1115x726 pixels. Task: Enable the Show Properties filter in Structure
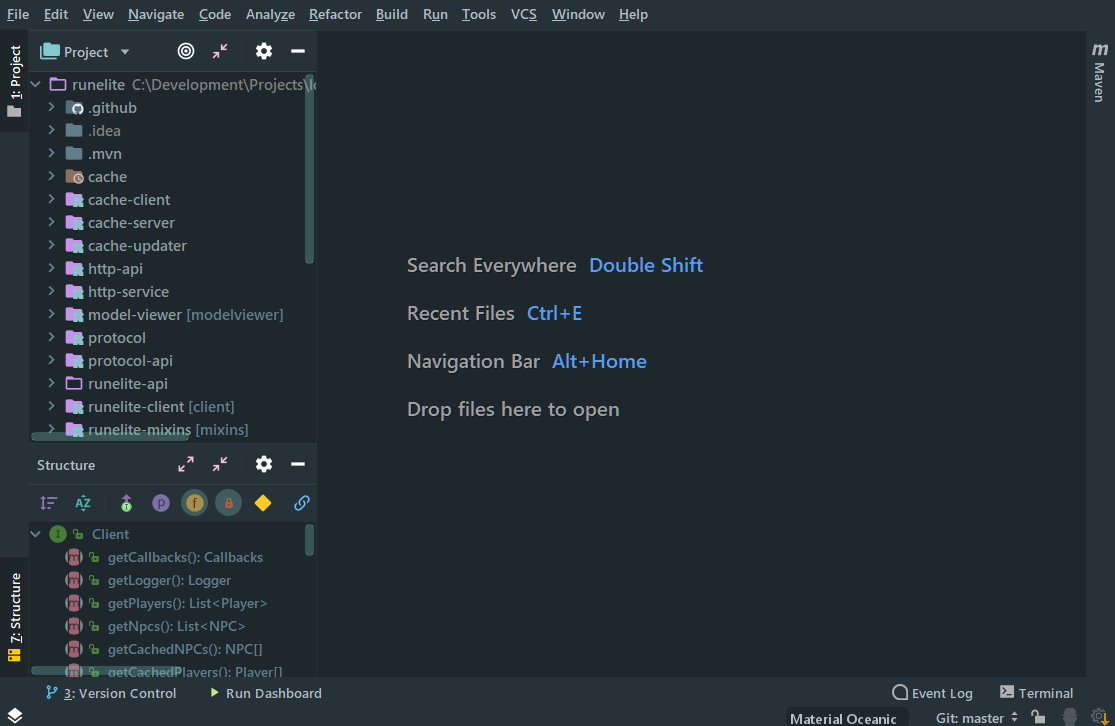(161, 503)
